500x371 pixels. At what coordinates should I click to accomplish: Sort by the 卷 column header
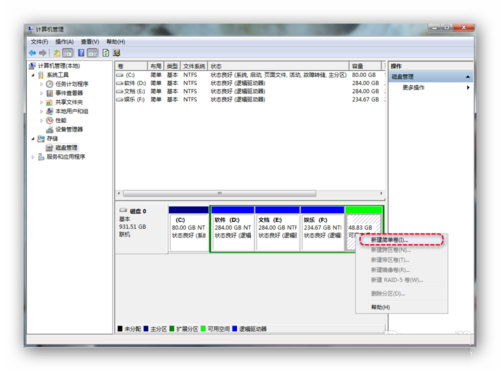click(x=131, y=66)
